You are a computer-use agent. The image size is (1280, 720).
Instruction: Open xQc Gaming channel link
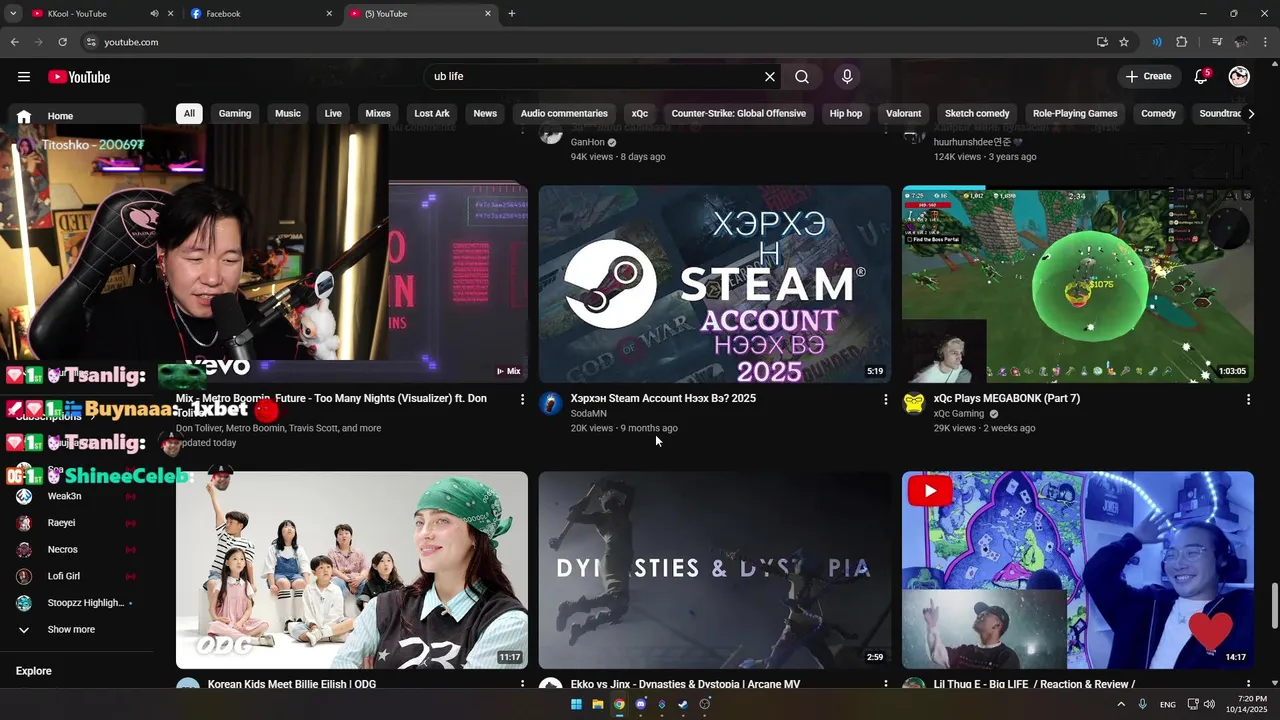click(x=959, y=414)
